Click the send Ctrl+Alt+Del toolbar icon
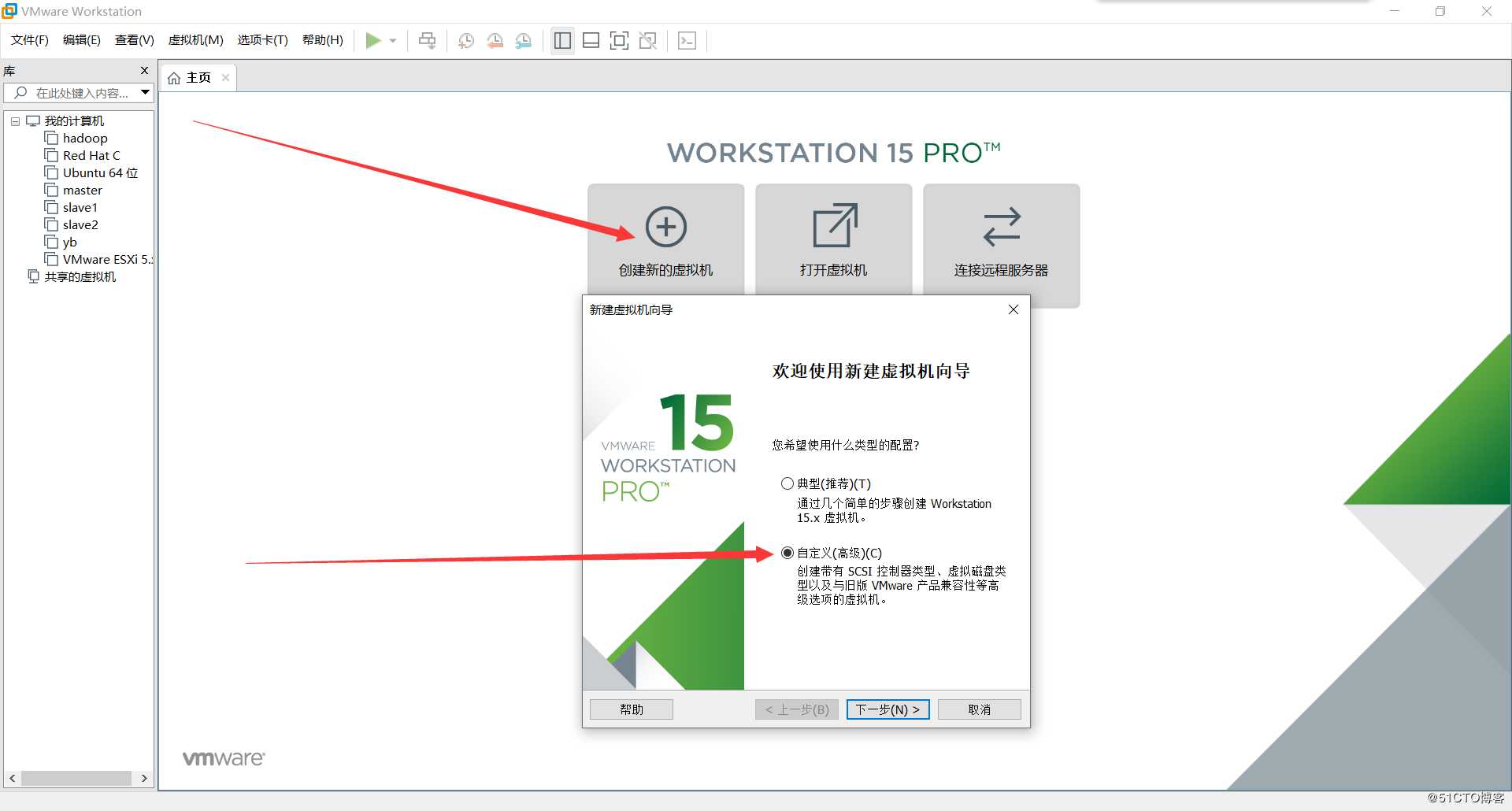This screenshot has width=1512, height=811. point(427,40)
